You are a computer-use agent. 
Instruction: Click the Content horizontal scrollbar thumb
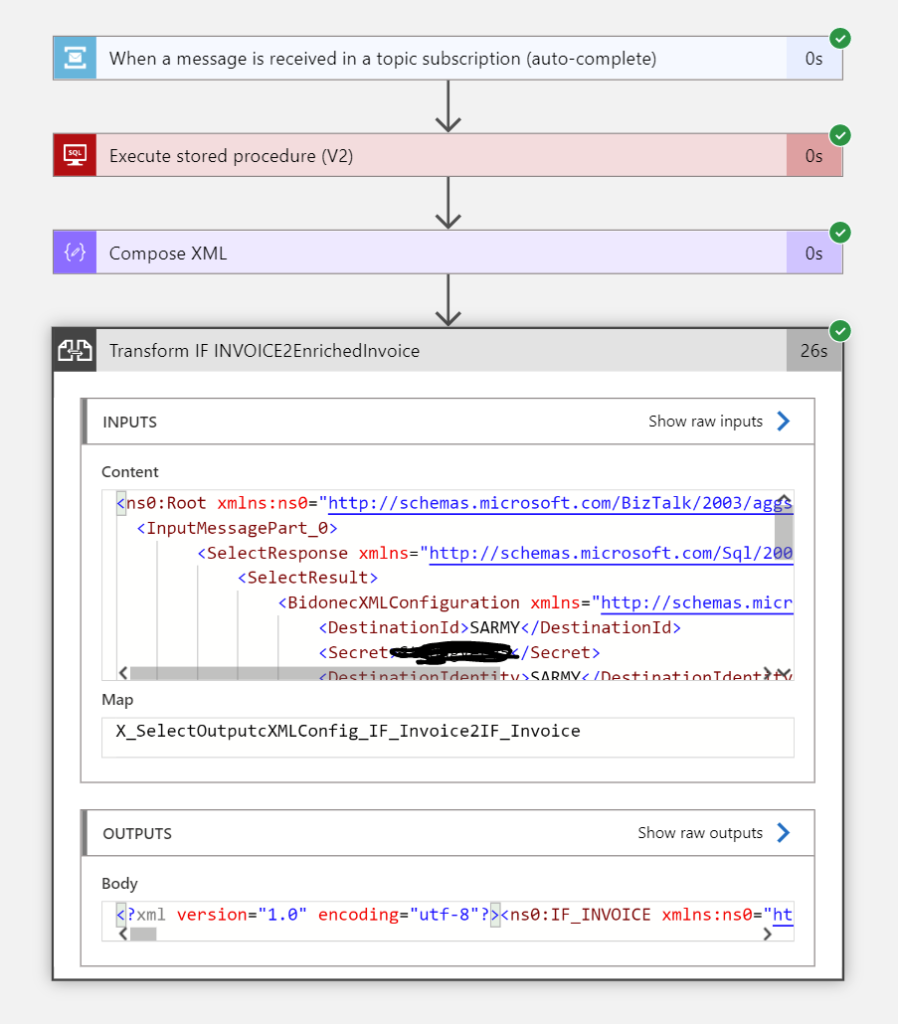(x=315, y=673)
